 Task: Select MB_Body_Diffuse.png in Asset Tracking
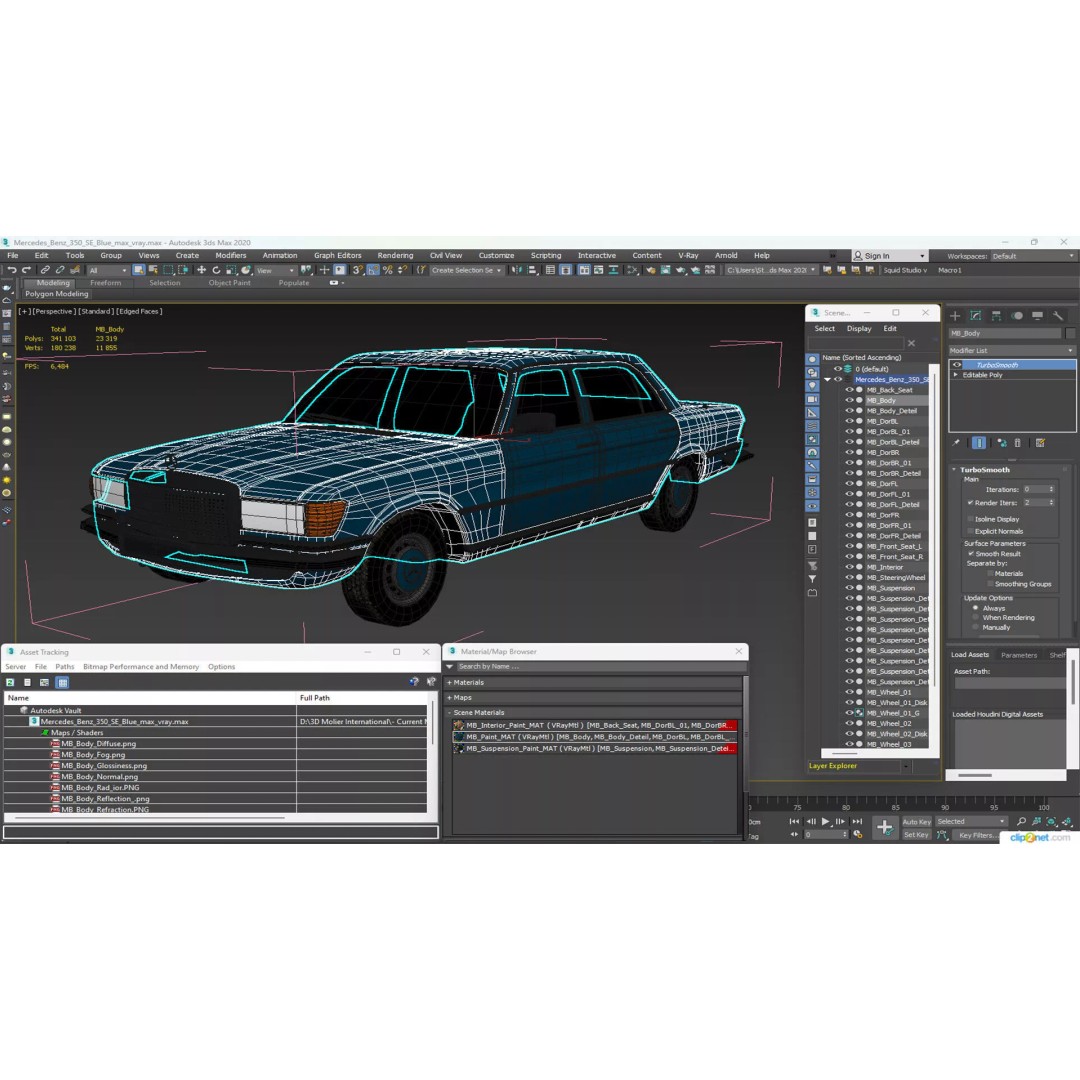tap(98, 744)
